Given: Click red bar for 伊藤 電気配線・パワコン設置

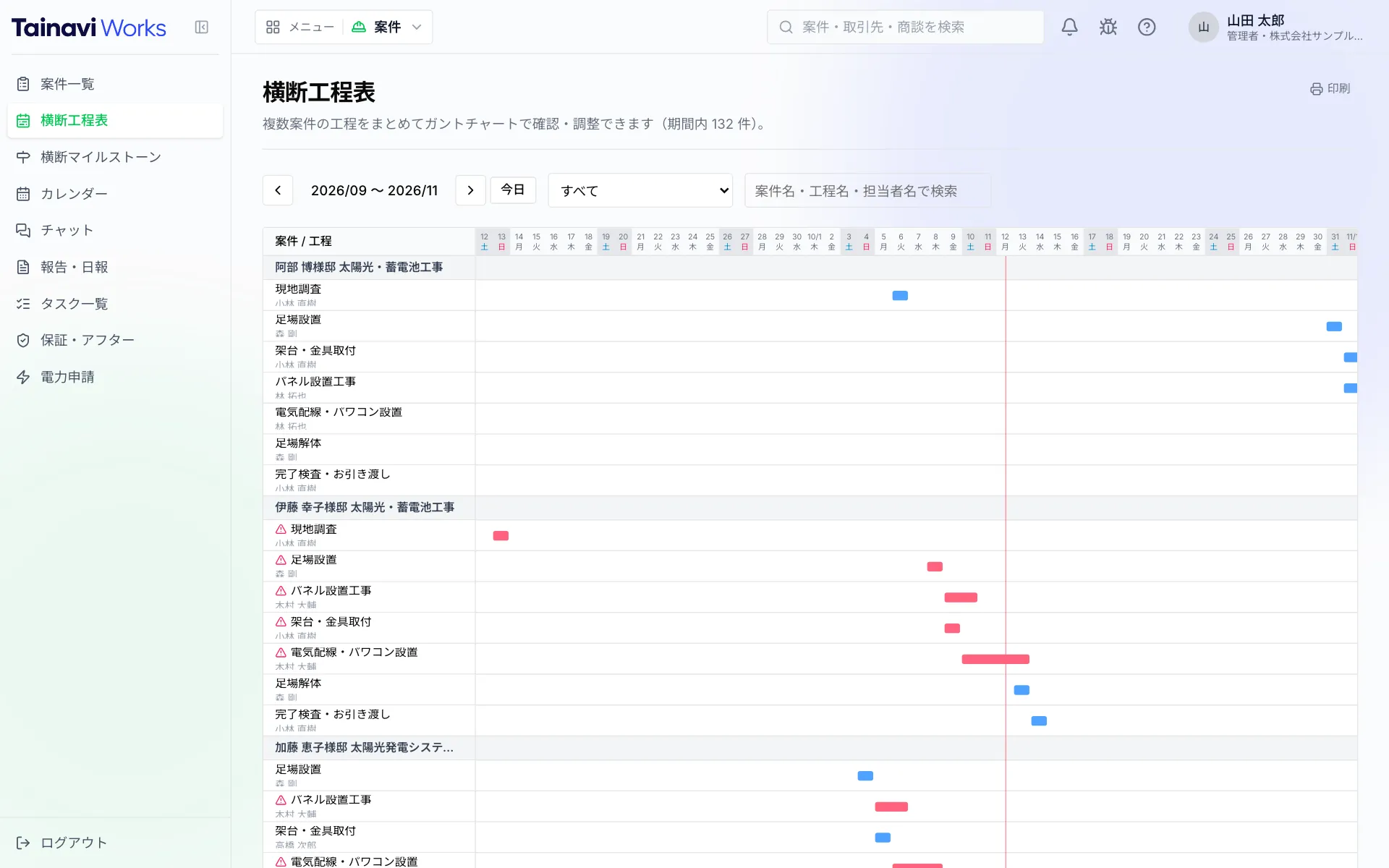Looking at the screenshot, I should point(995,659).
